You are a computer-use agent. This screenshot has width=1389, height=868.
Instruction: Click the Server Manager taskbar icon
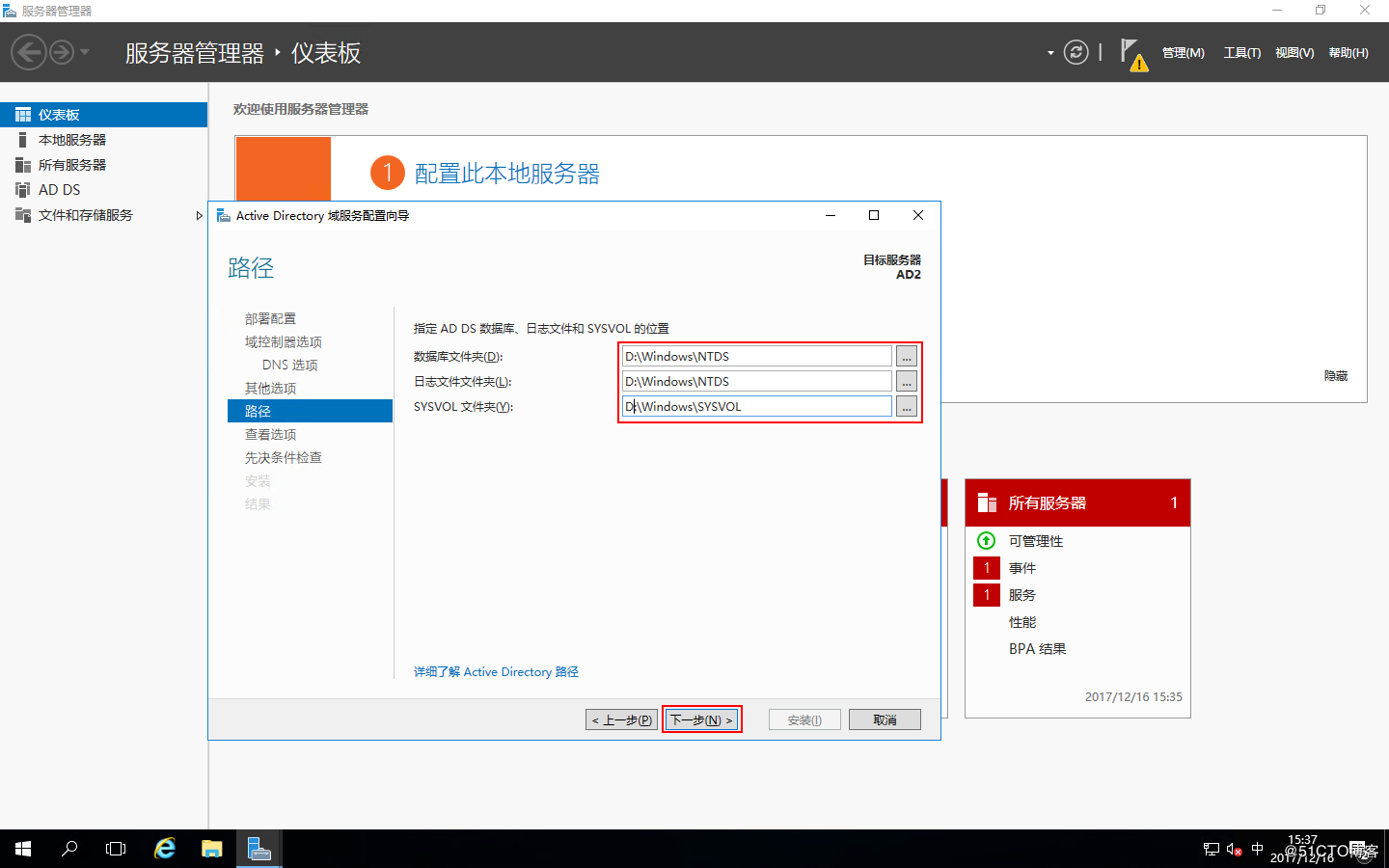pos(259,849)
